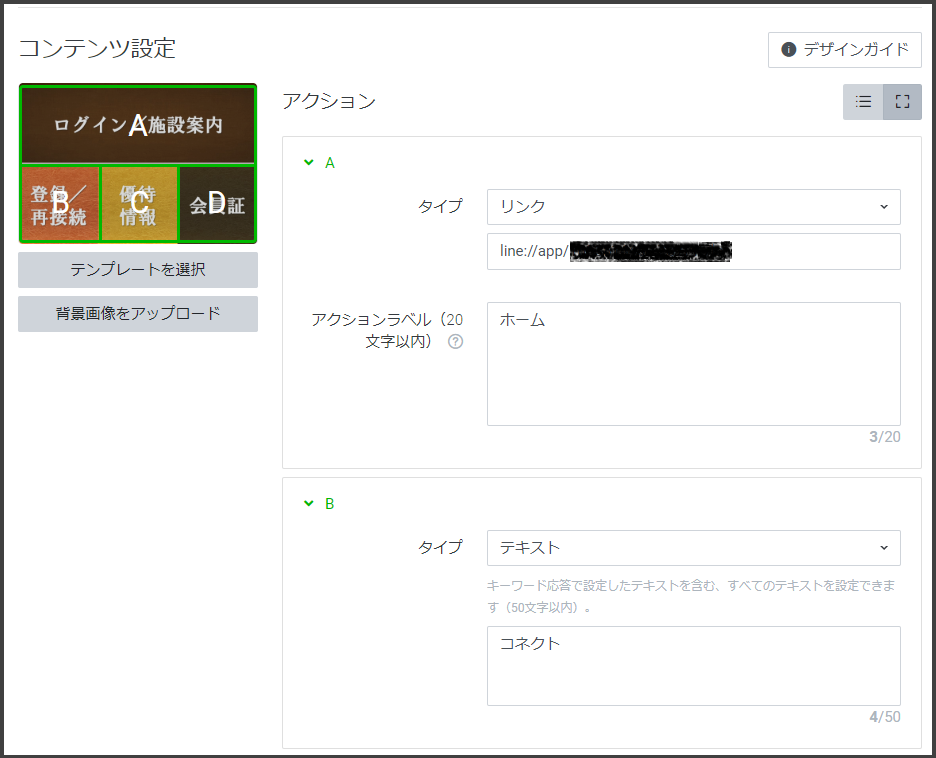The height and width of the screenshot is (758, 936).
Task: Select rich menu area C 優待情報
Action: (x=139, y=204)
